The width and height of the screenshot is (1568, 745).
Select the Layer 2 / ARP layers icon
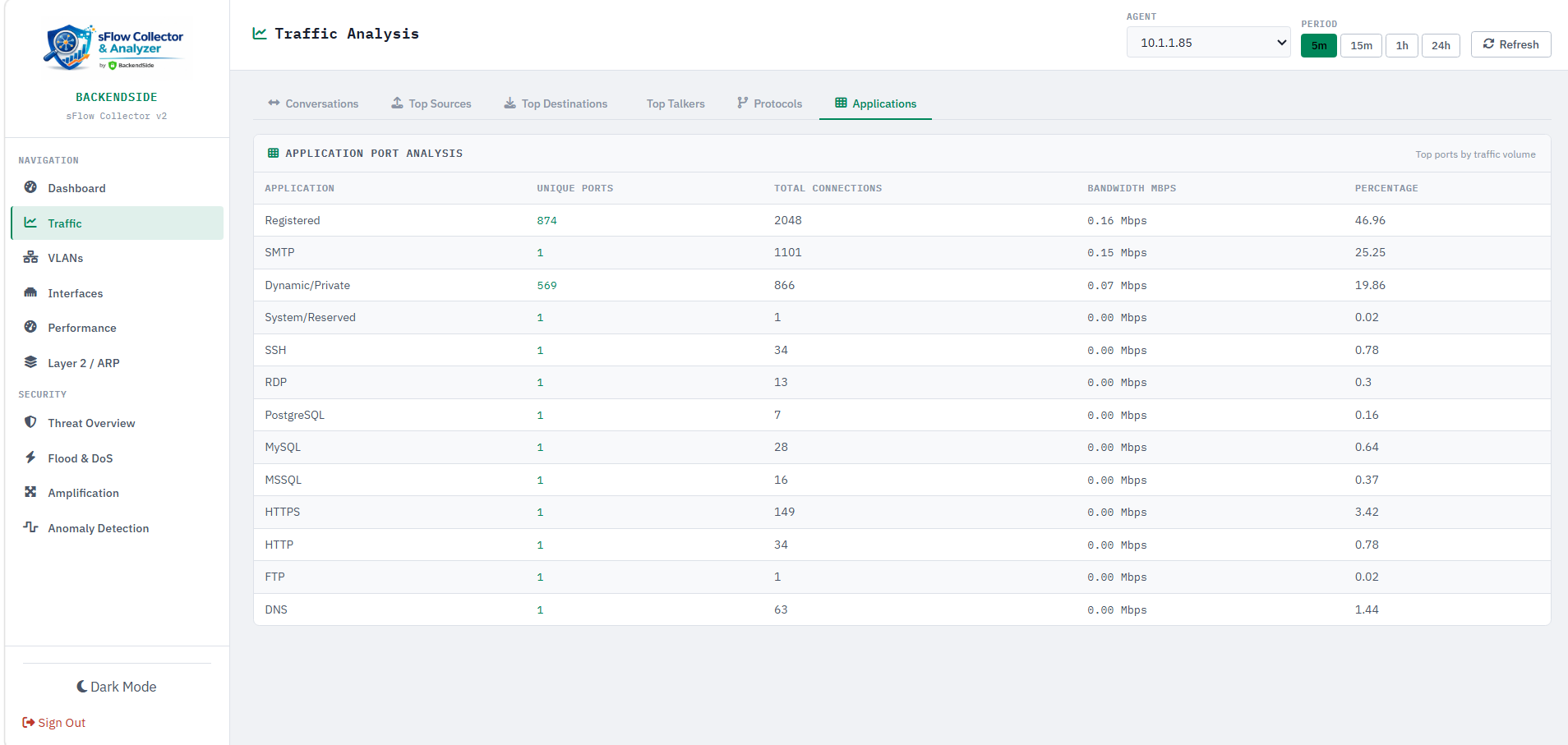coord(30,362)
